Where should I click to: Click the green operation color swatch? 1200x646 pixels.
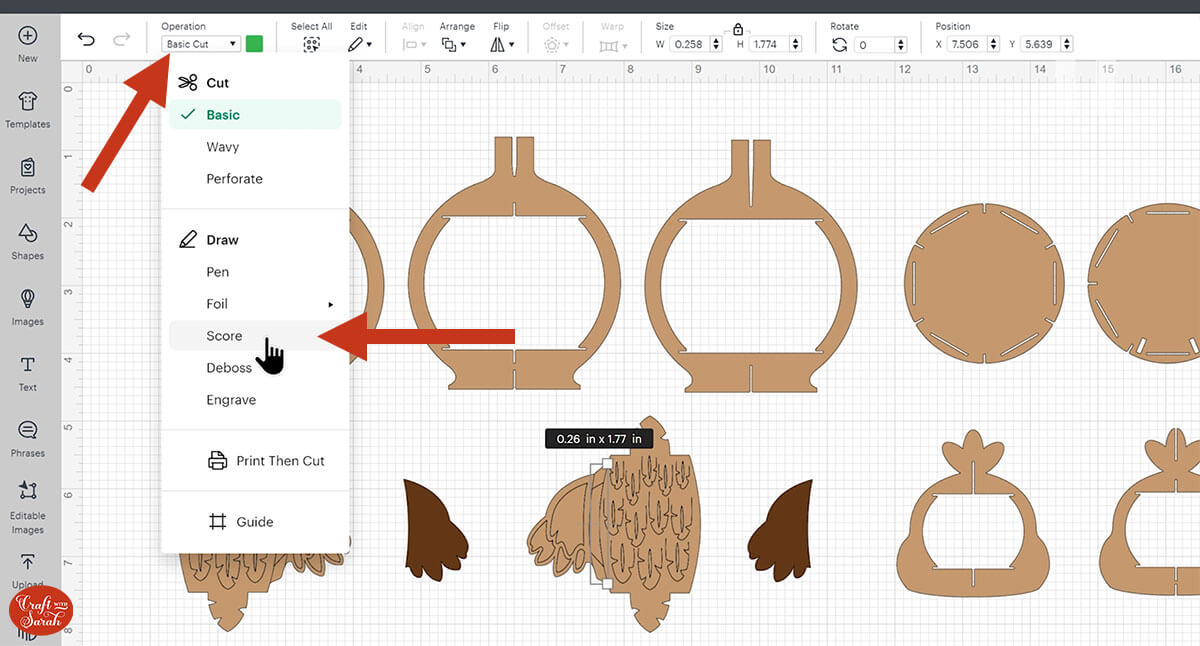(254, 44)
